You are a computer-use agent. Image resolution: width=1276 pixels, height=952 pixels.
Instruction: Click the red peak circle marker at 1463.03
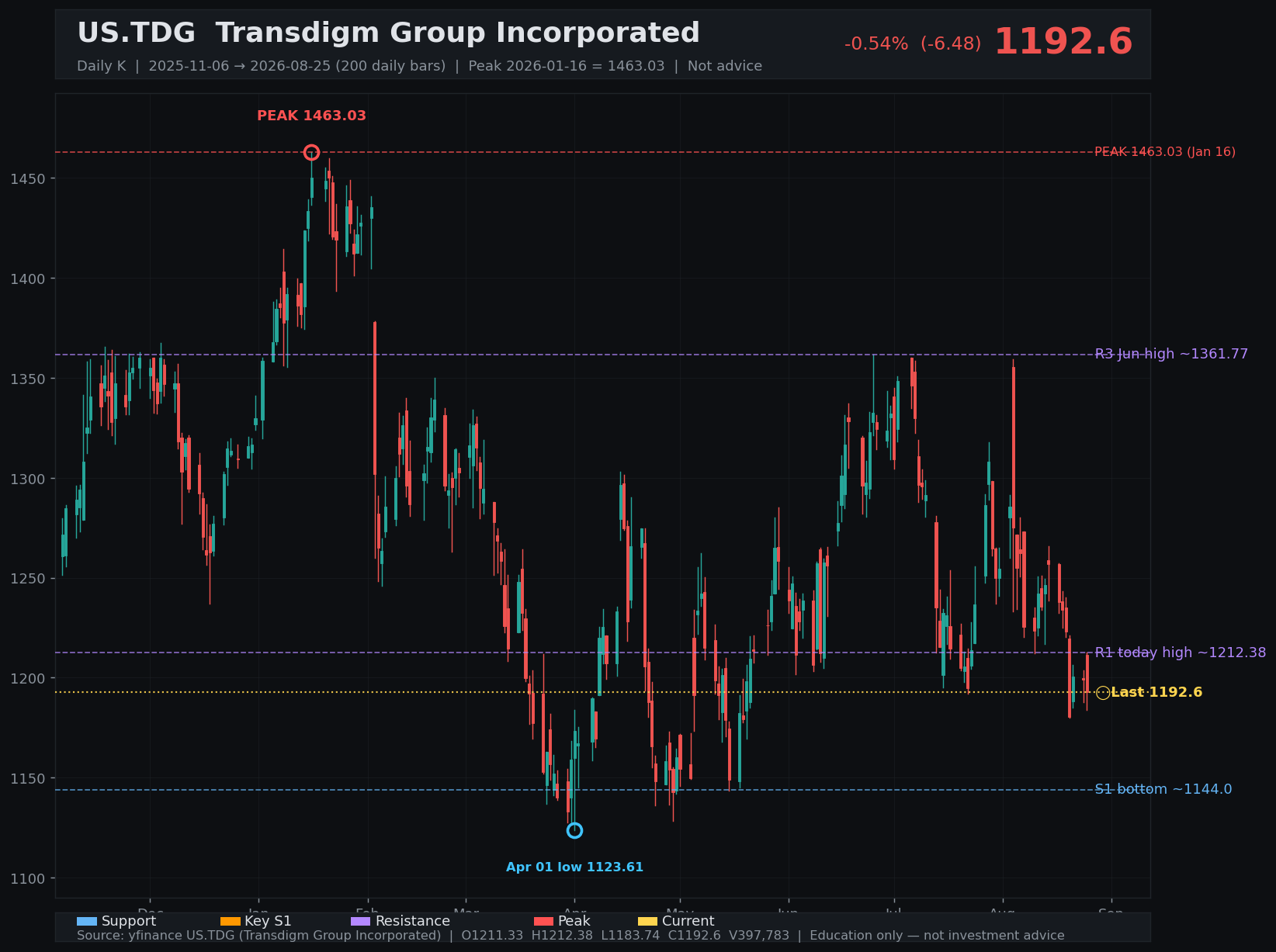pyautogui.click(x=311, y=152)
